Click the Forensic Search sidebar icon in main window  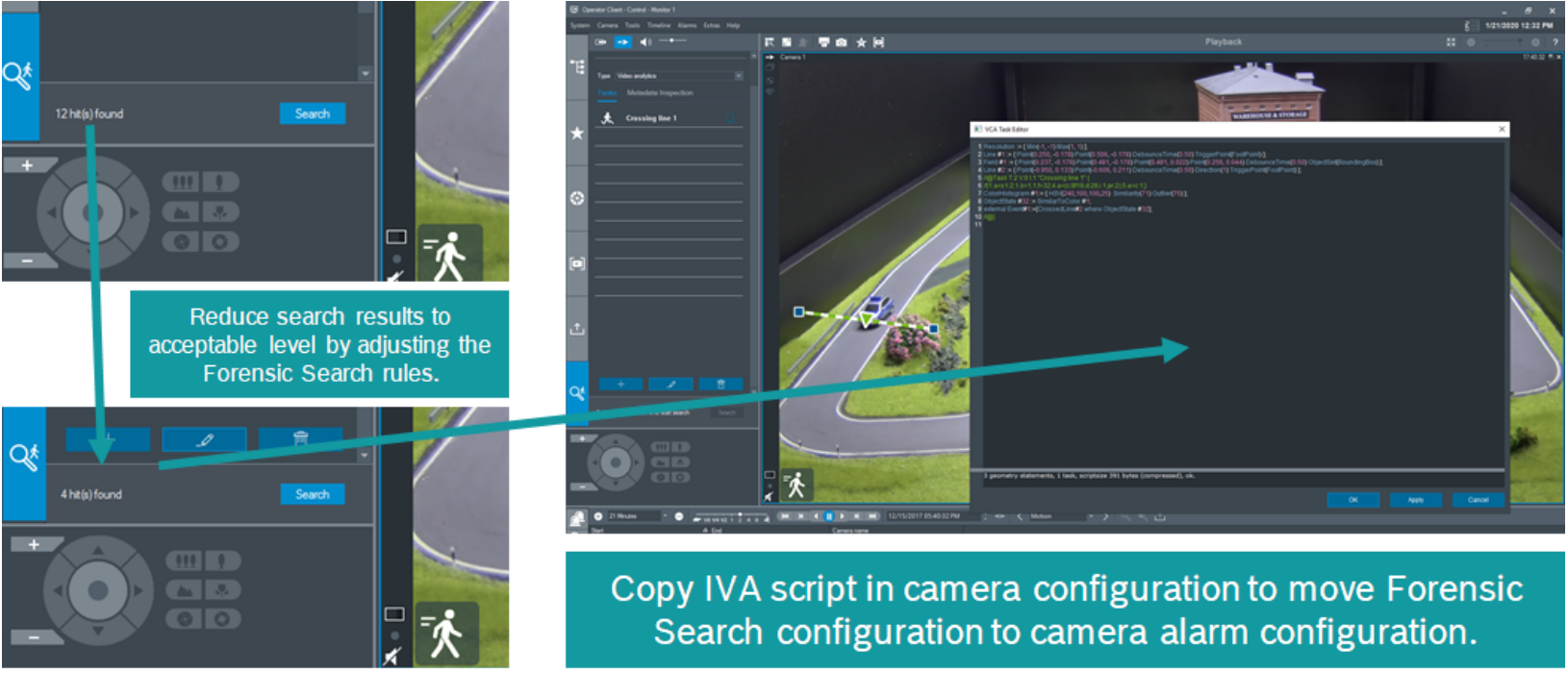click(x=577, y=392)
